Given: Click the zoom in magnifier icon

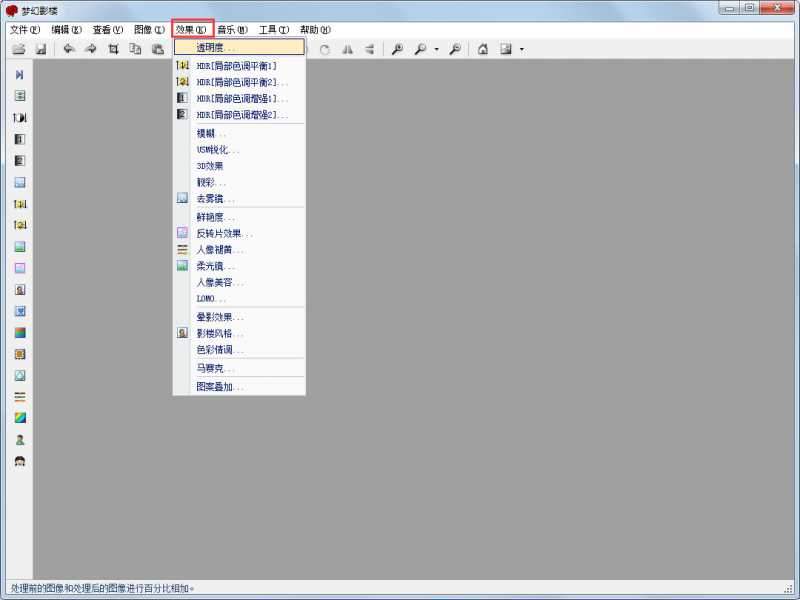Looking at the screenshot, I should pos(397,49).
